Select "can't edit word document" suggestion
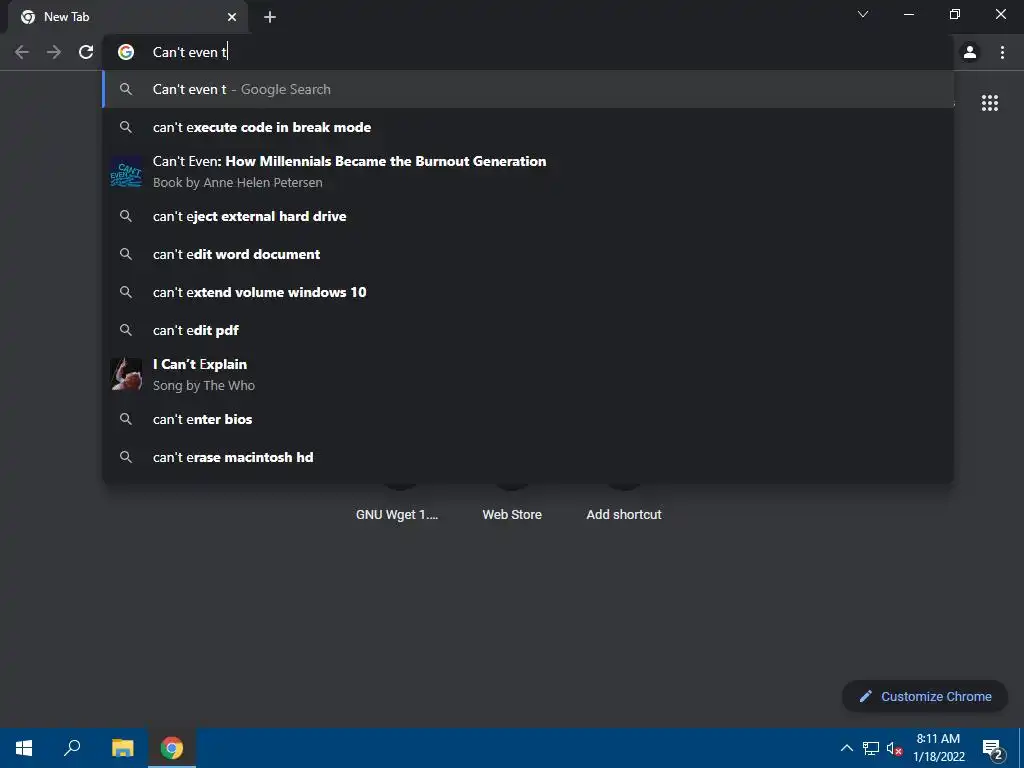1024x768 pixels. pyautogui.click(x=528, y=254)
